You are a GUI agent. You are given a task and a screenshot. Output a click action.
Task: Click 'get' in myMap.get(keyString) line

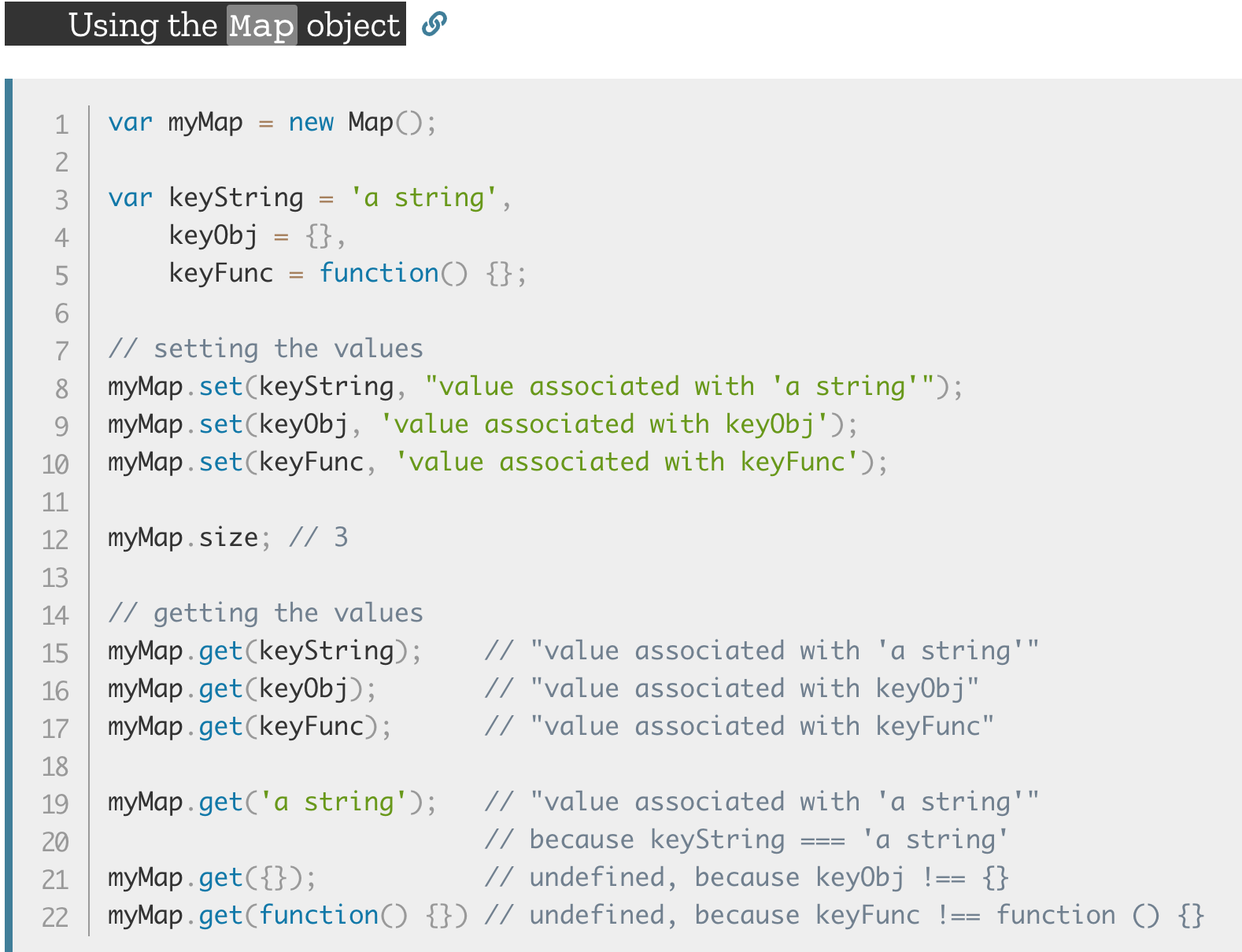(220, 651)
